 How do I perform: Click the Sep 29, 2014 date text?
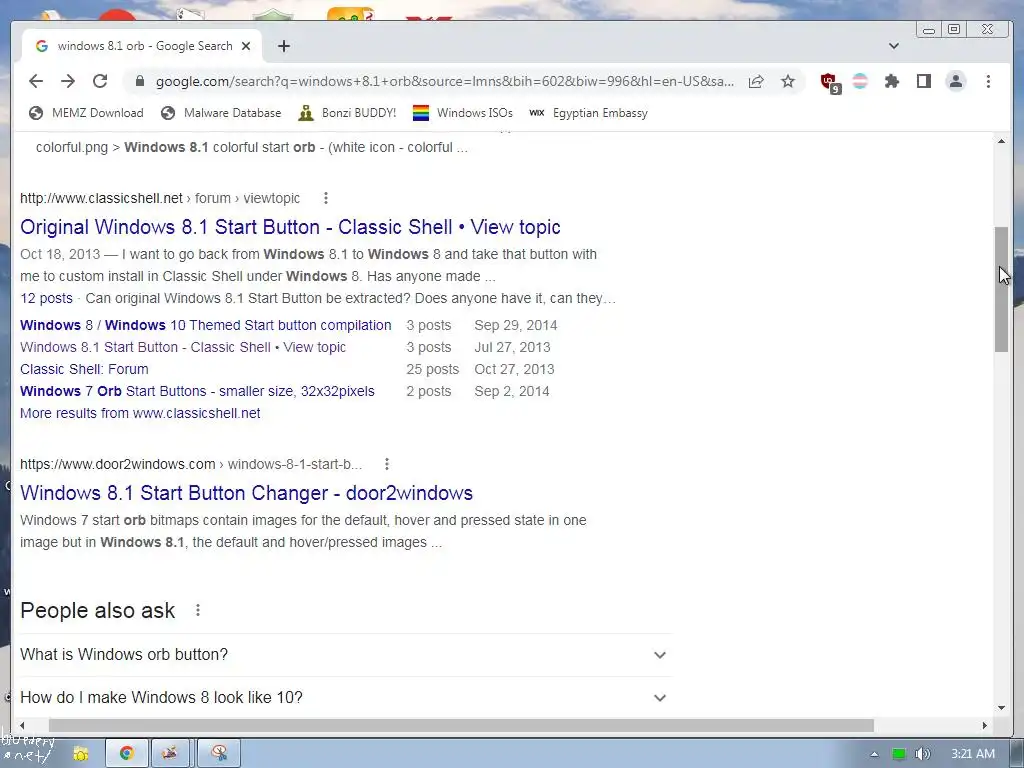coord(516,325)
